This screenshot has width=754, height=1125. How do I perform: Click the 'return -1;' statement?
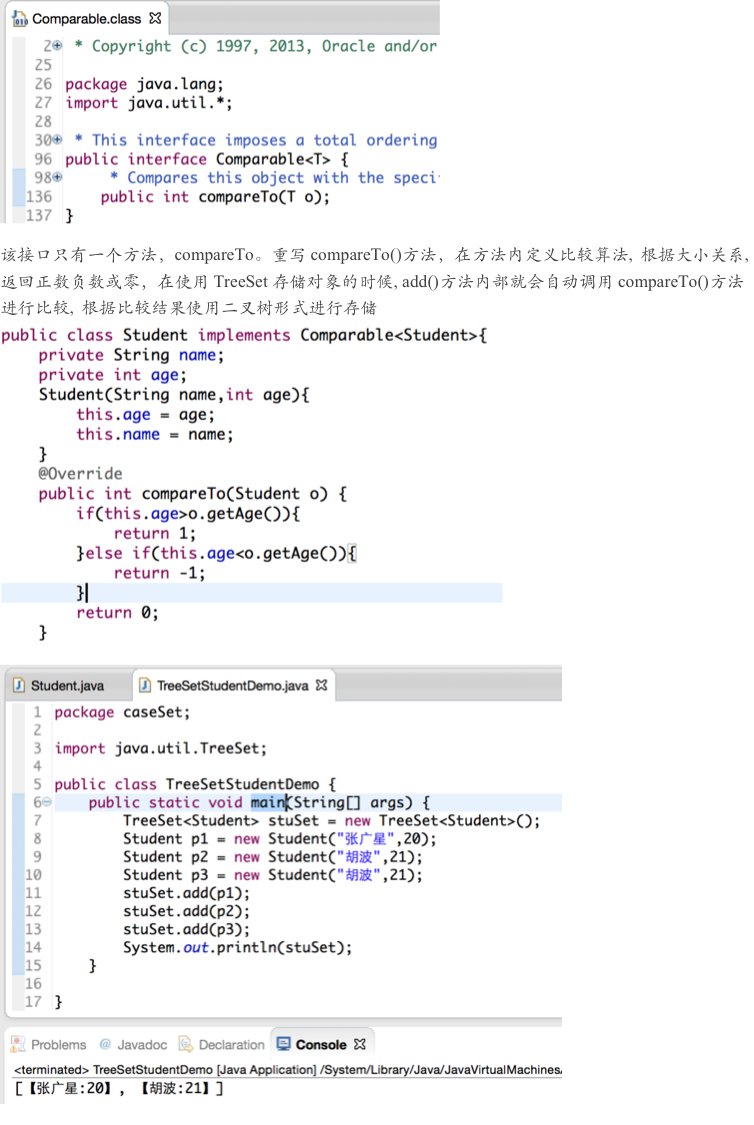[159, 573]
